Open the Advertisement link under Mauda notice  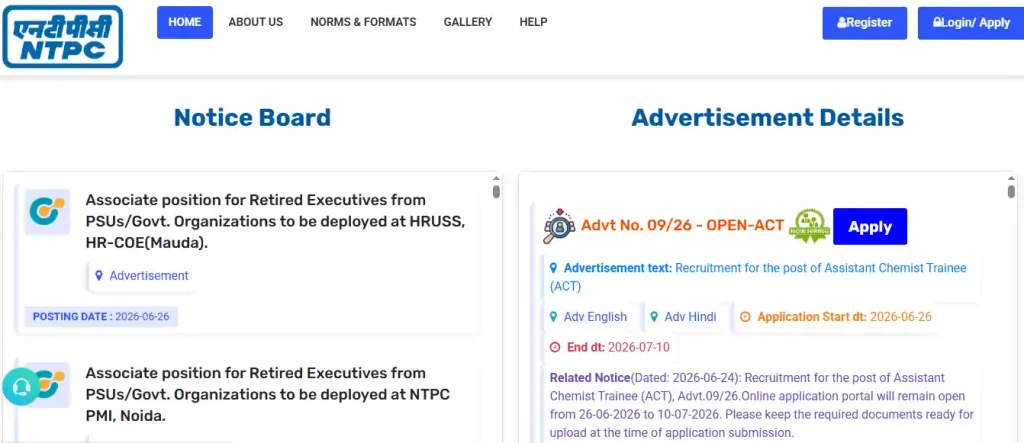click(x=149, y=276)
